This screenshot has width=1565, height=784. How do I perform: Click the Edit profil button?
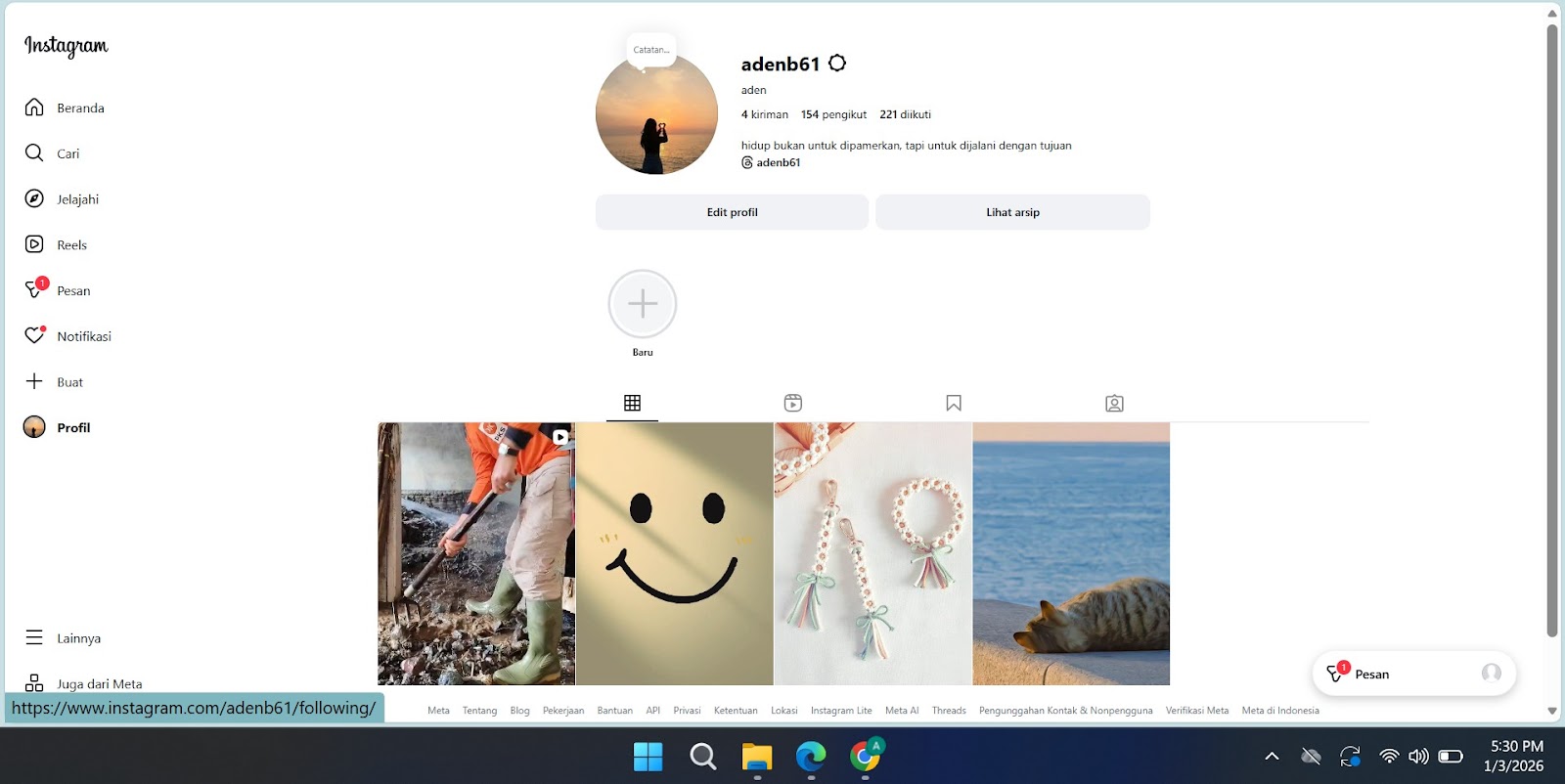tap(732, 212)
